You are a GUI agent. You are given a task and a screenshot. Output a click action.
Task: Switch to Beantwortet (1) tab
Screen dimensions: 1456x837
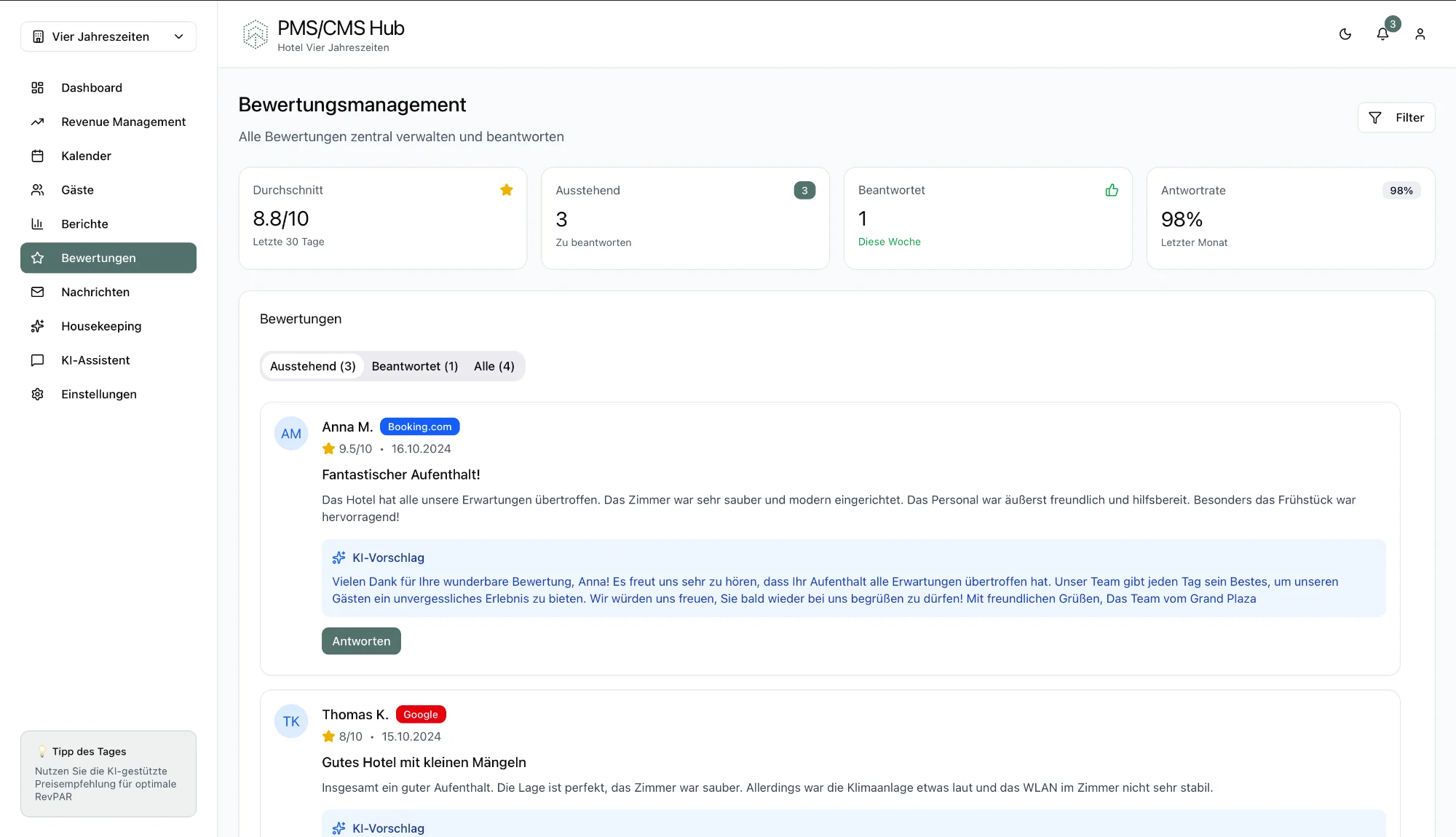414,366
